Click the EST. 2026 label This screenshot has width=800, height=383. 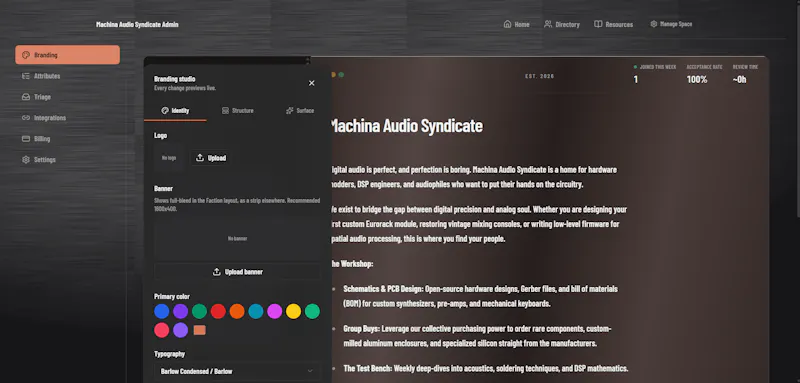point(539,76)
